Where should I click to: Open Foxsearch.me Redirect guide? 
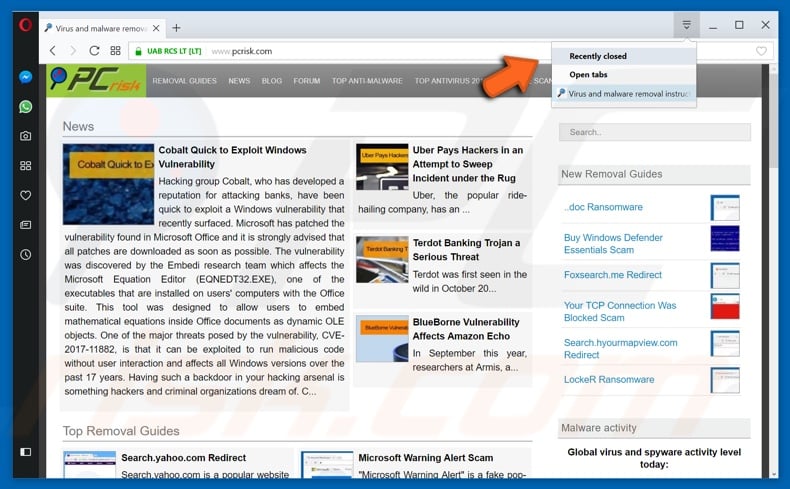[x=613, y=275]
